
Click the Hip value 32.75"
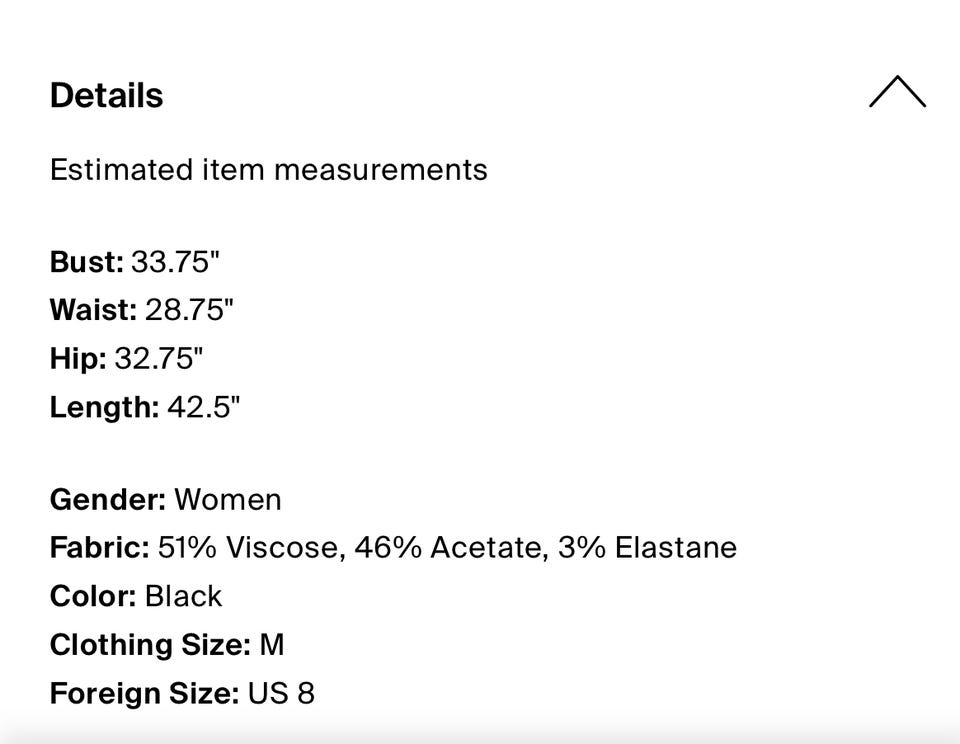[160, 358]
